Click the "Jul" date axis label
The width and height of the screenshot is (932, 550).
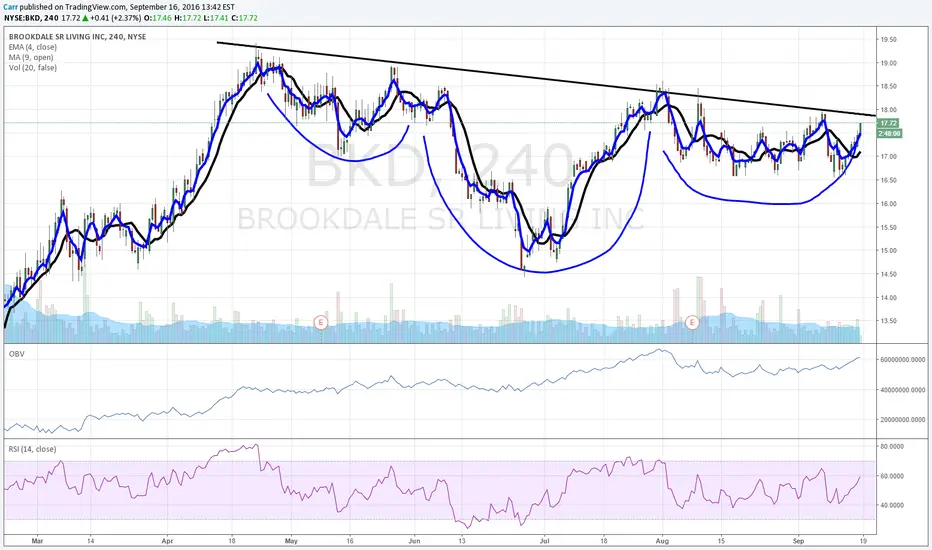[544, 541]
